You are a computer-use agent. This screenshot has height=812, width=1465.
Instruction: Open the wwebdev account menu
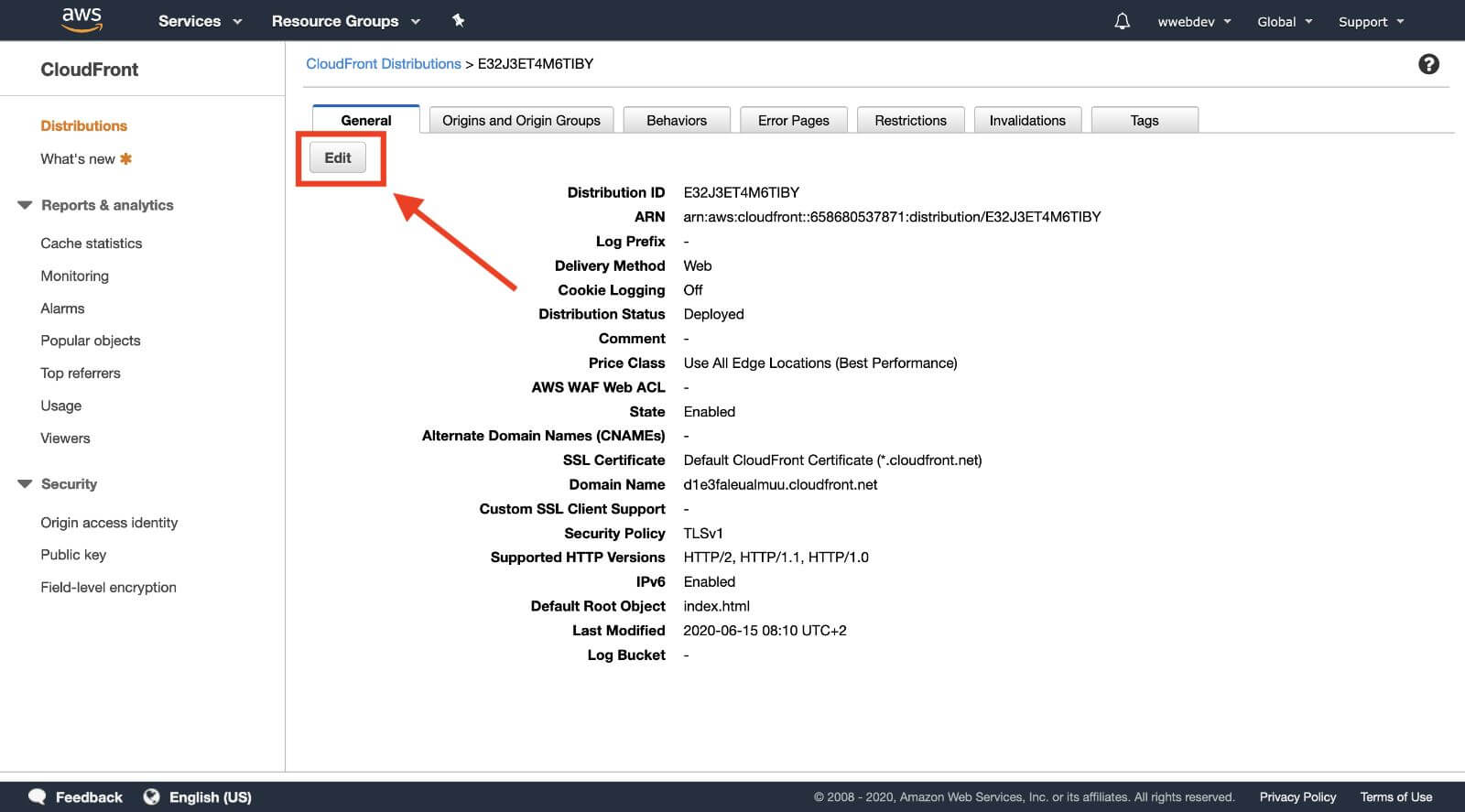pos(1194,22)
